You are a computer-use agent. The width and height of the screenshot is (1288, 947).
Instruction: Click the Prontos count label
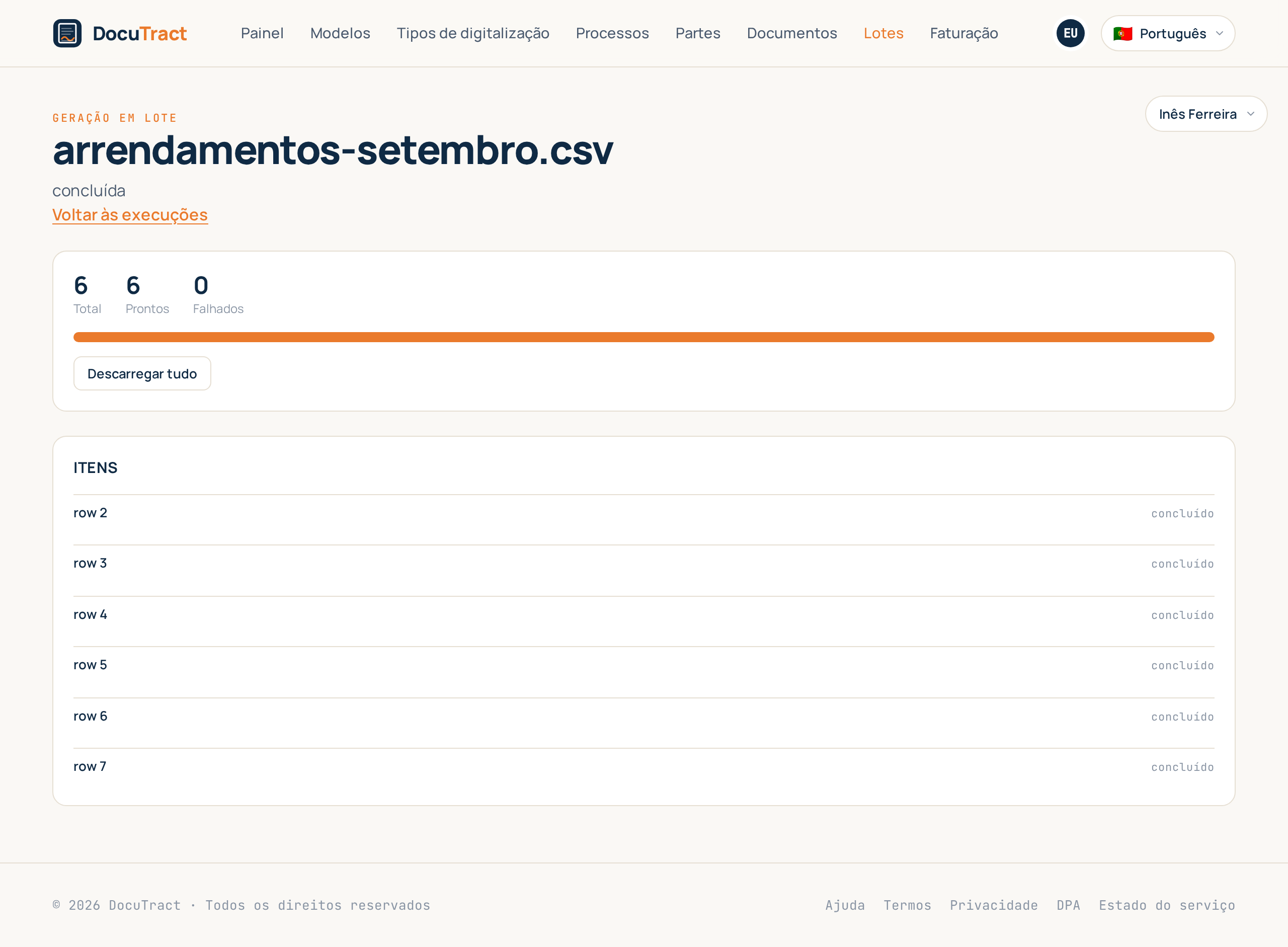pyautogui.click(x=147, y=309)
